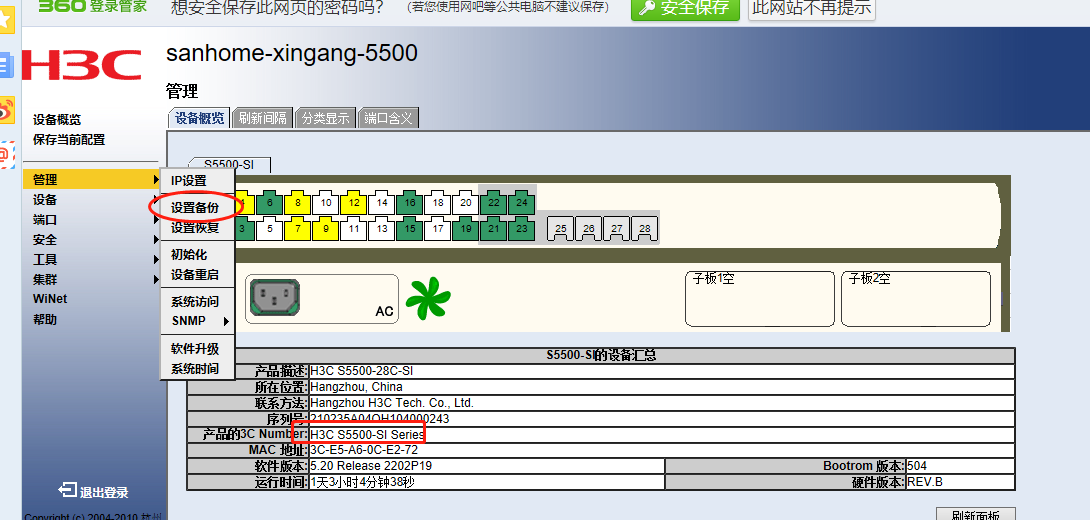The height and width of the screenshot is (520, 1090).
Task: Expand the 管理 menu arrow
Action: [x=156, y=180]
